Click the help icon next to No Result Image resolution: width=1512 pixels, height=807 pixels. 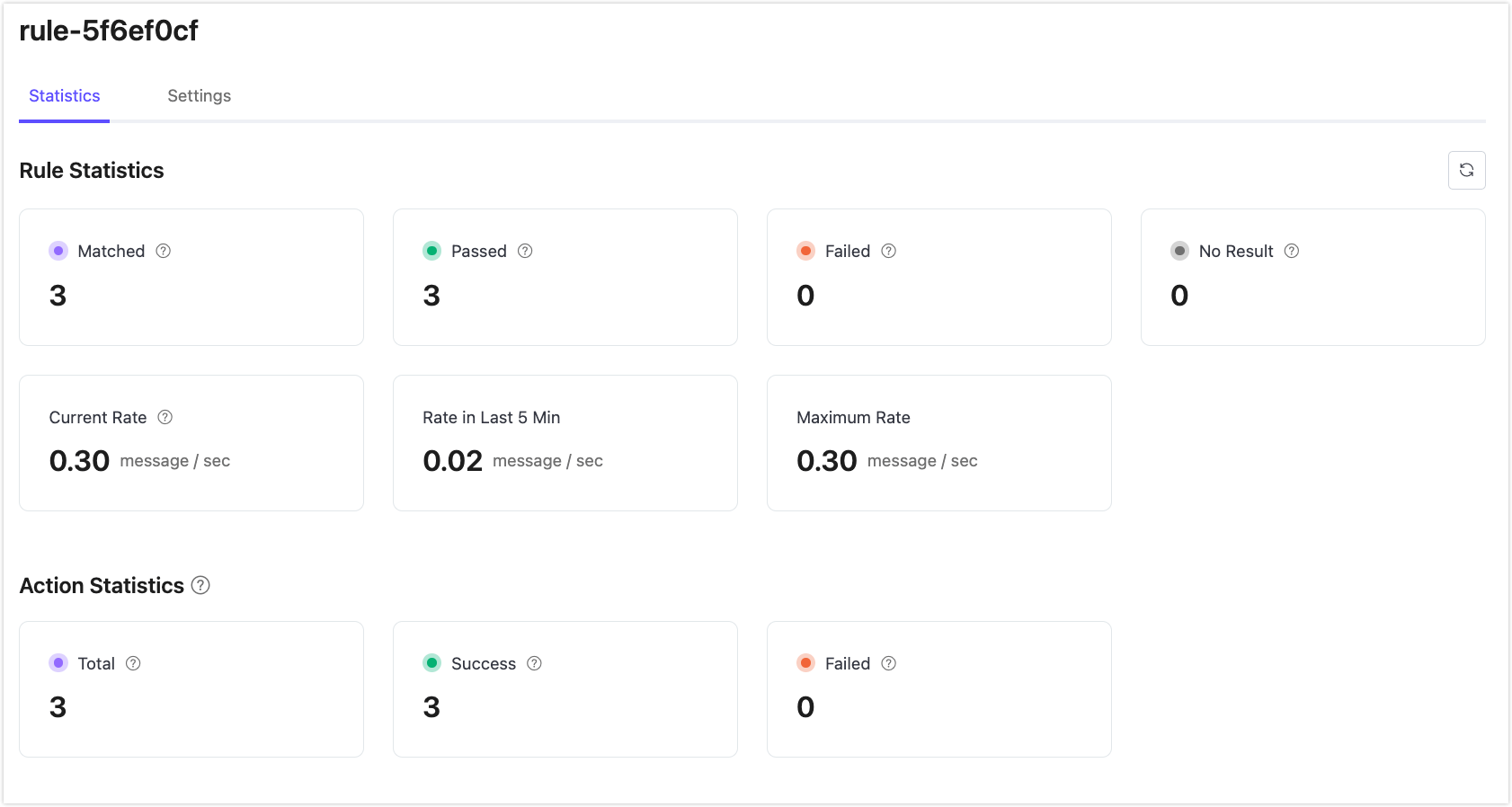coord(1292,251)
